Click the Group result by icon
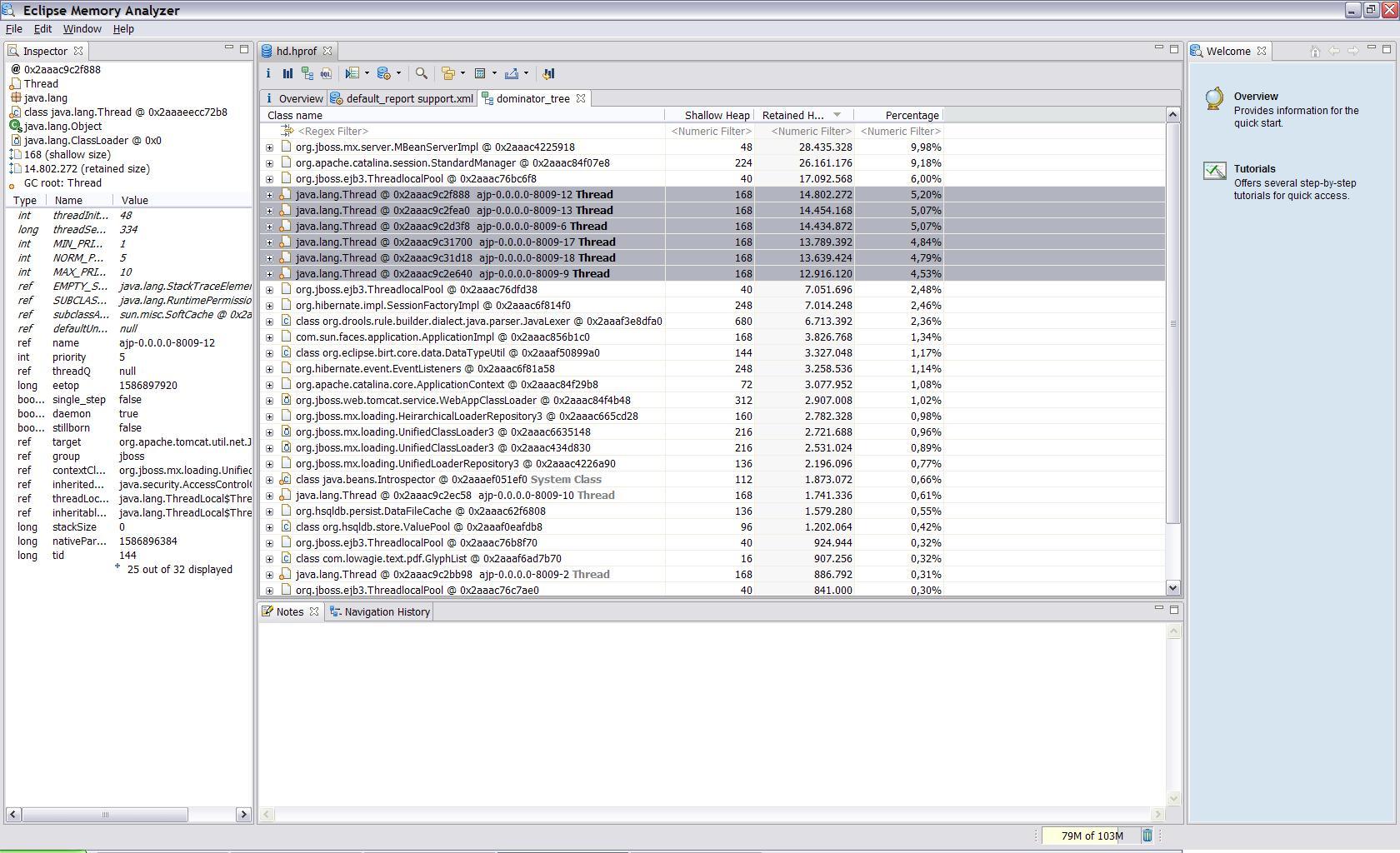1400x853 pixels. click(x=448, y=73)
